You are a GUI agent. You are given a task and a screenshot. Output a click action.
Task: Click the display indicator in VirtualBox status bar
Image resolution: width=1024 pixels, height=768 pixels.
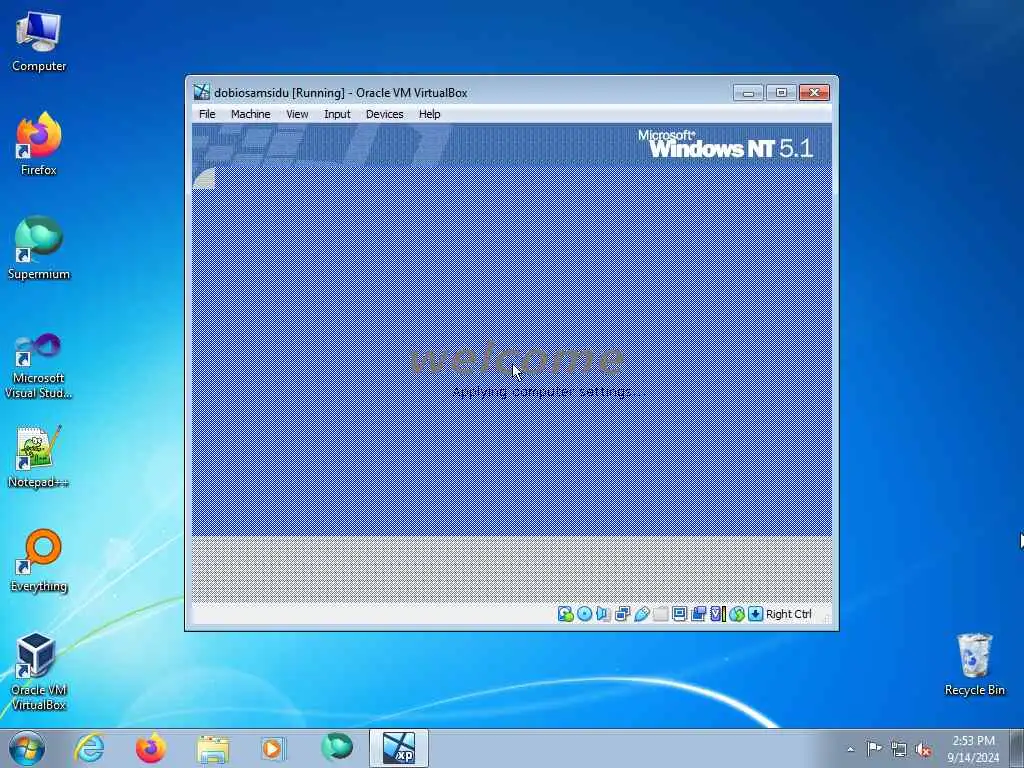pos(679,614)
